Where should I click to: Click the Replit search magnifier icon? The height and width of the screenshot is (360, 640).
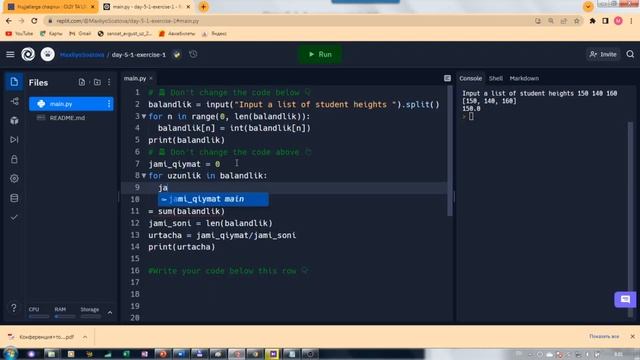[630, 54]
